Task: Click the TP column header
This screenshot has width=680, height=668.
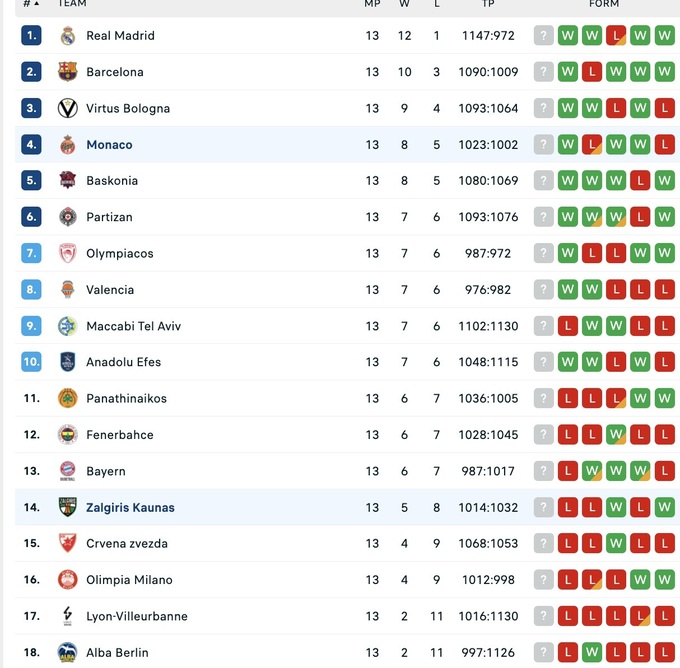Action: (488, 4)
